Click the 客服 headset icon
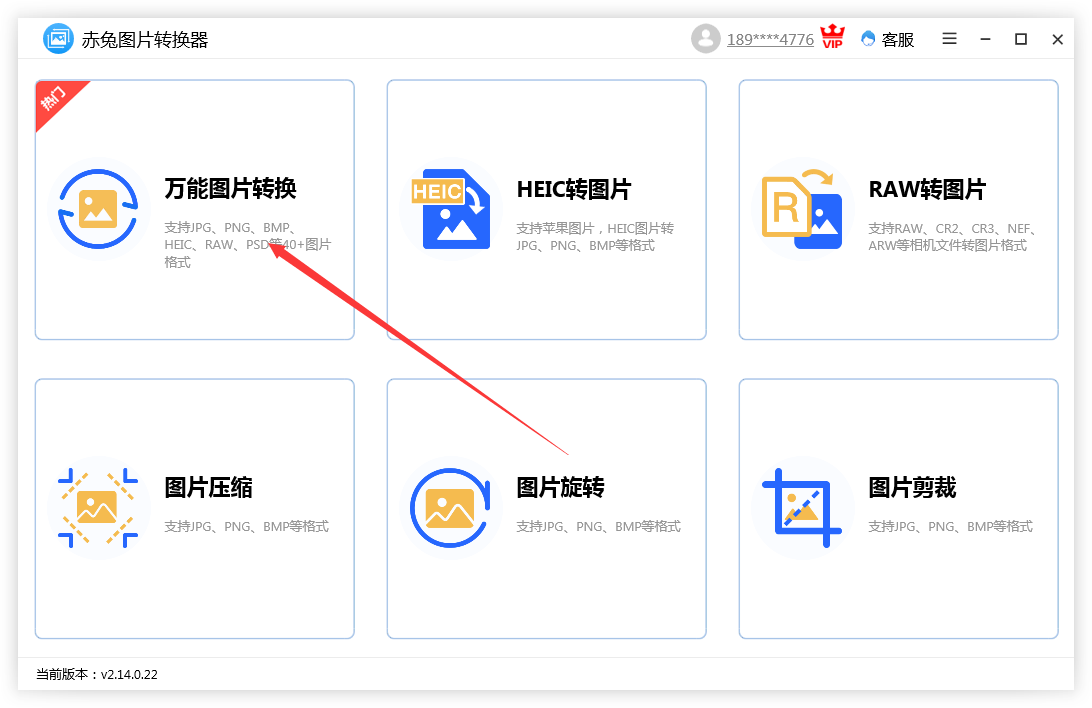 tap(868, 39)
